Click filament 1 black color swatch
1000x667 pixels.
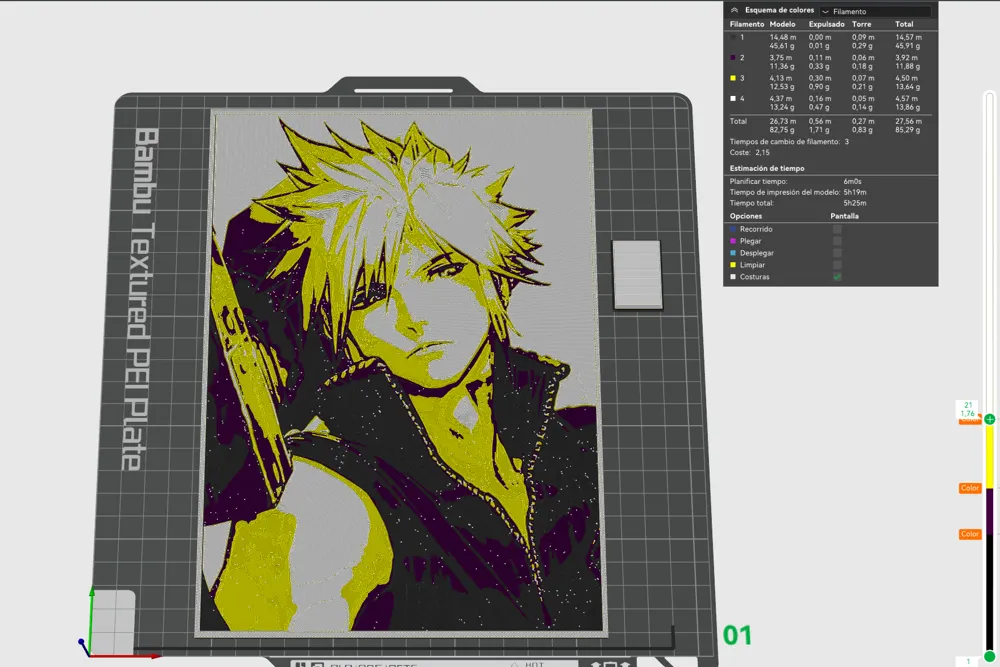[x=733, y=37]
